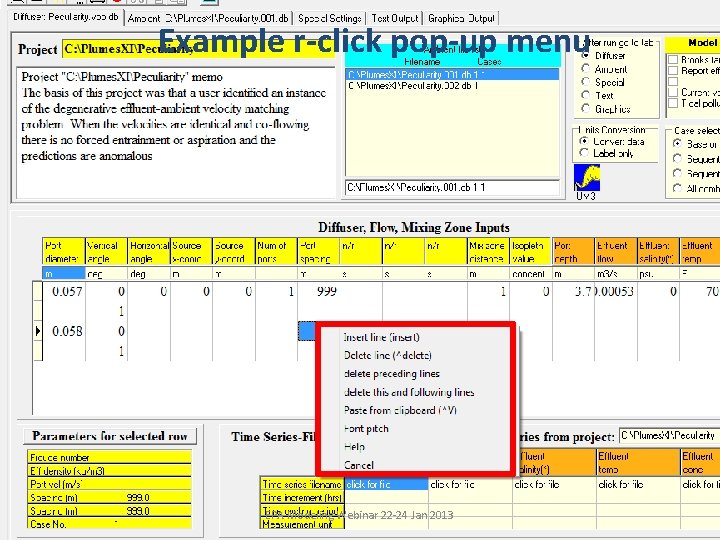Switch to the Diffuser: Peculiarity tab
720x540 pixels.
66,17
